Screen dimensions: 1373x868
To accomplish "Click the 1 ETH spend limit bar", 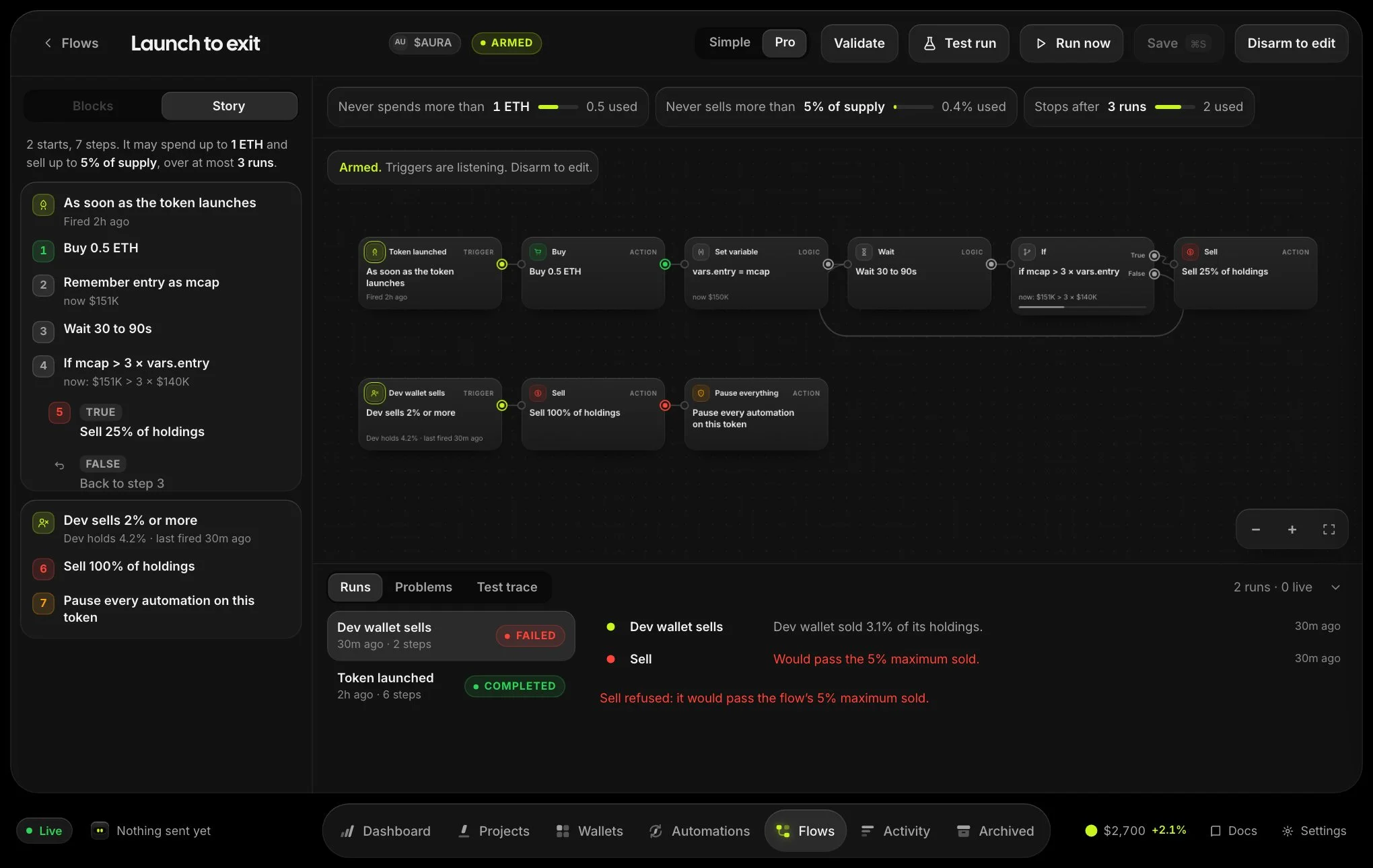I will pyautogui.click(x=558, y=106).
